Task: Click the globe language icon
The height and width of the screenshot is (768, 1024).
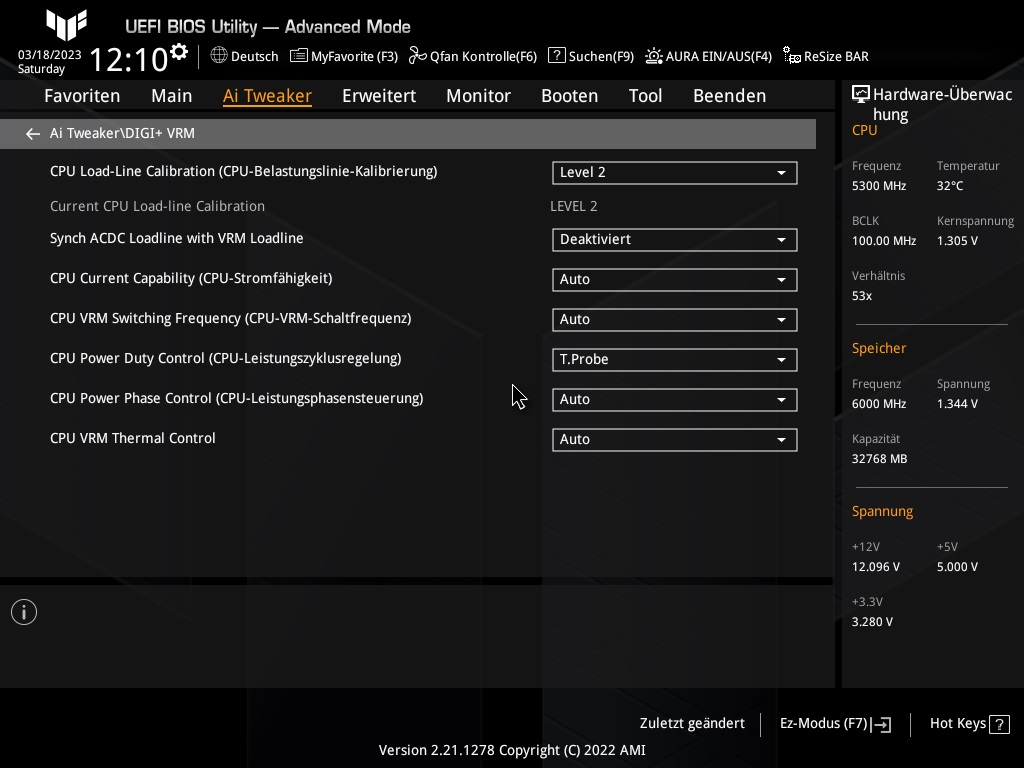Action: coord(219,56)
